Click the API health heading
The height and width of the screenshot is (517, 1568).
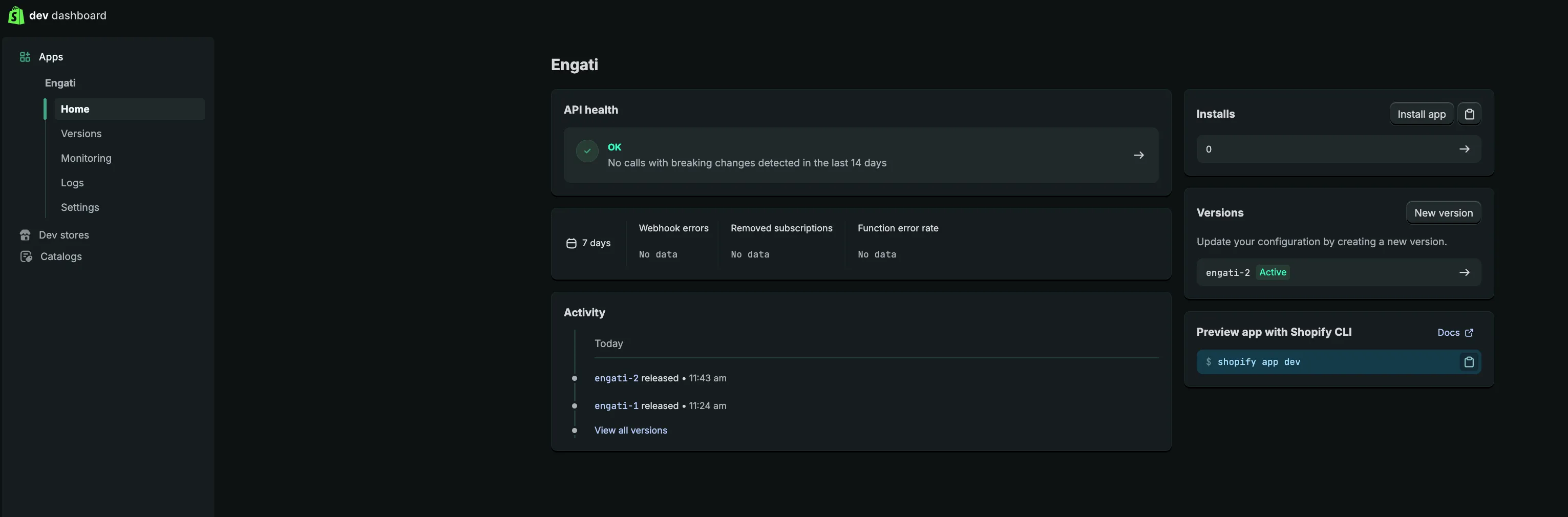590,110
